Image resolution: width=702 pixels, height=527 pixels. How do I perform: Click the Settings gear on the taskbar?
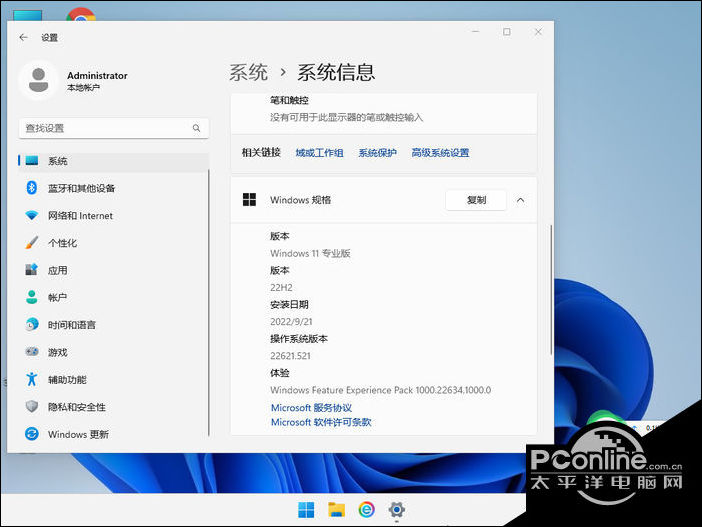point(397,510)
